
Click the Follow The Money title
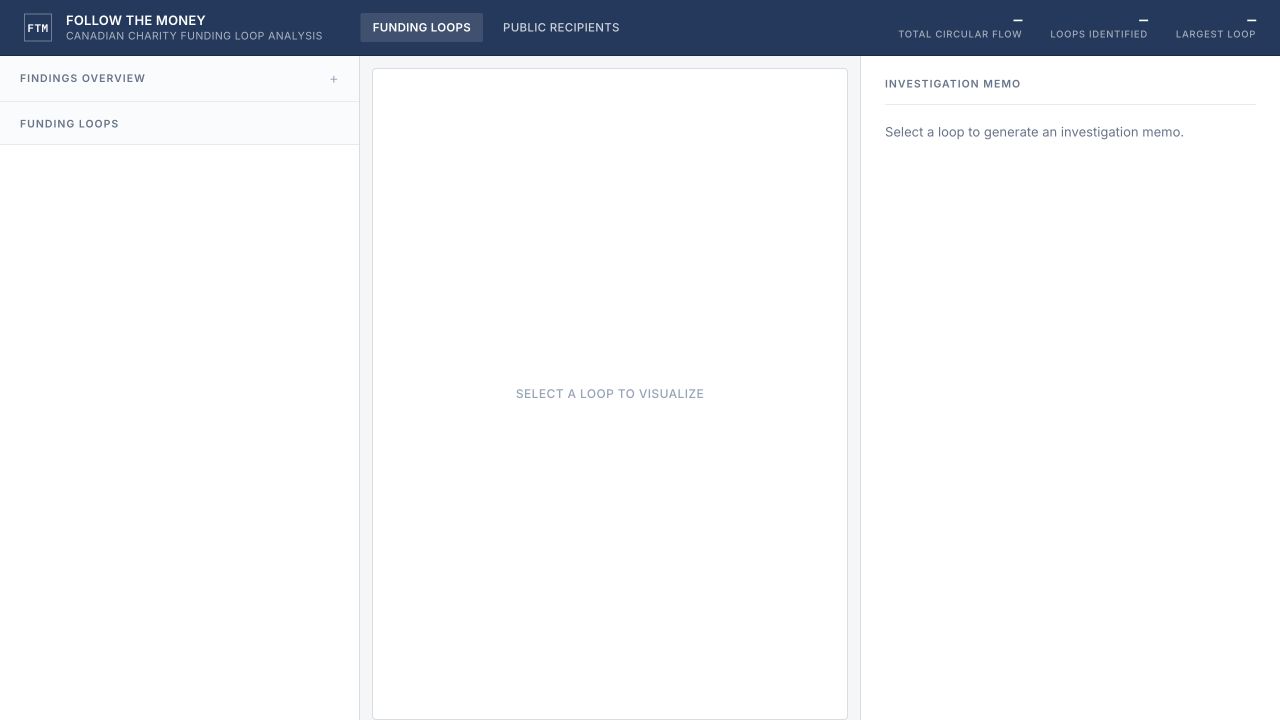coord(136,20)
